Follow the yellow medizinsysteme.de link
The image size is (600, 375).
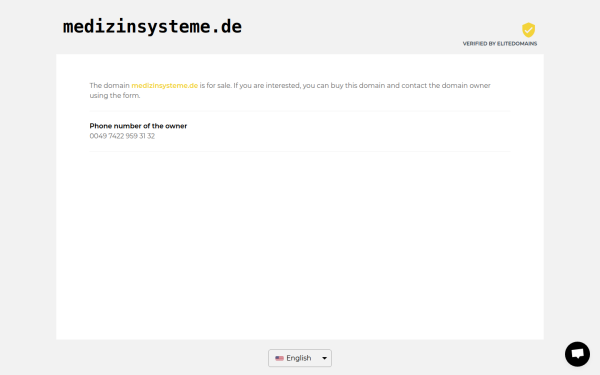[x=165, y=85]
